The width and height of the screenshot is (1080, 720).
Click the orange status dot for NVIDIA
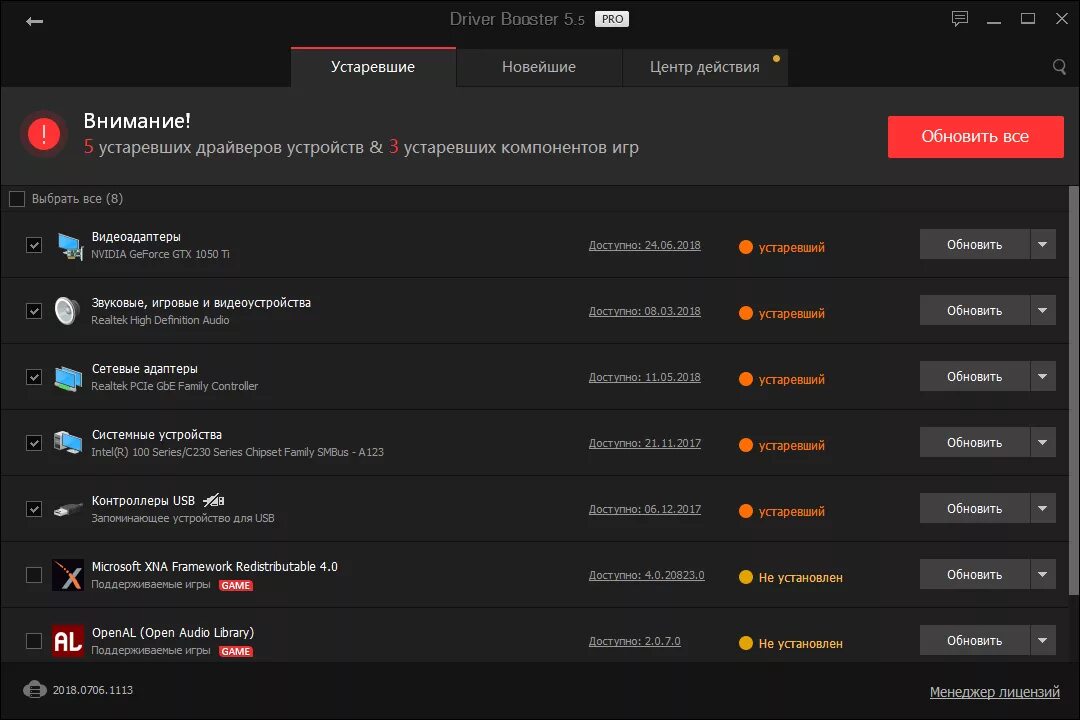(745, 247)
